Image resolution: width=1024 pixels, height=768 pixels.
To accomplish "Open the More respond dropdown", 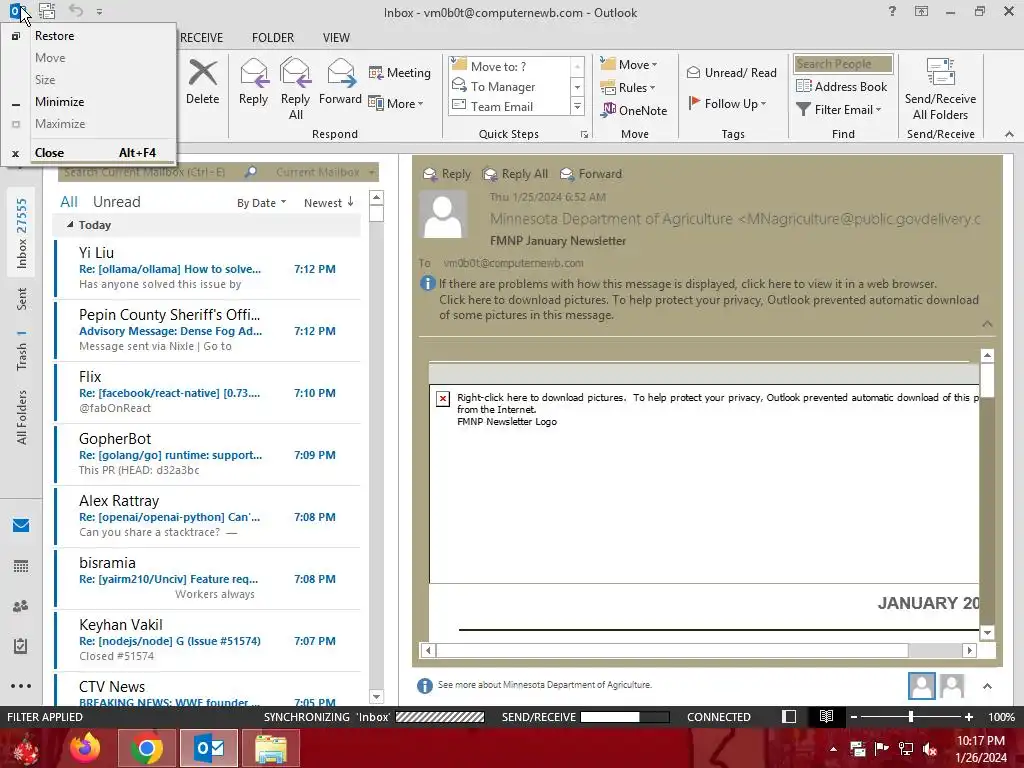I will click(396, 103).
